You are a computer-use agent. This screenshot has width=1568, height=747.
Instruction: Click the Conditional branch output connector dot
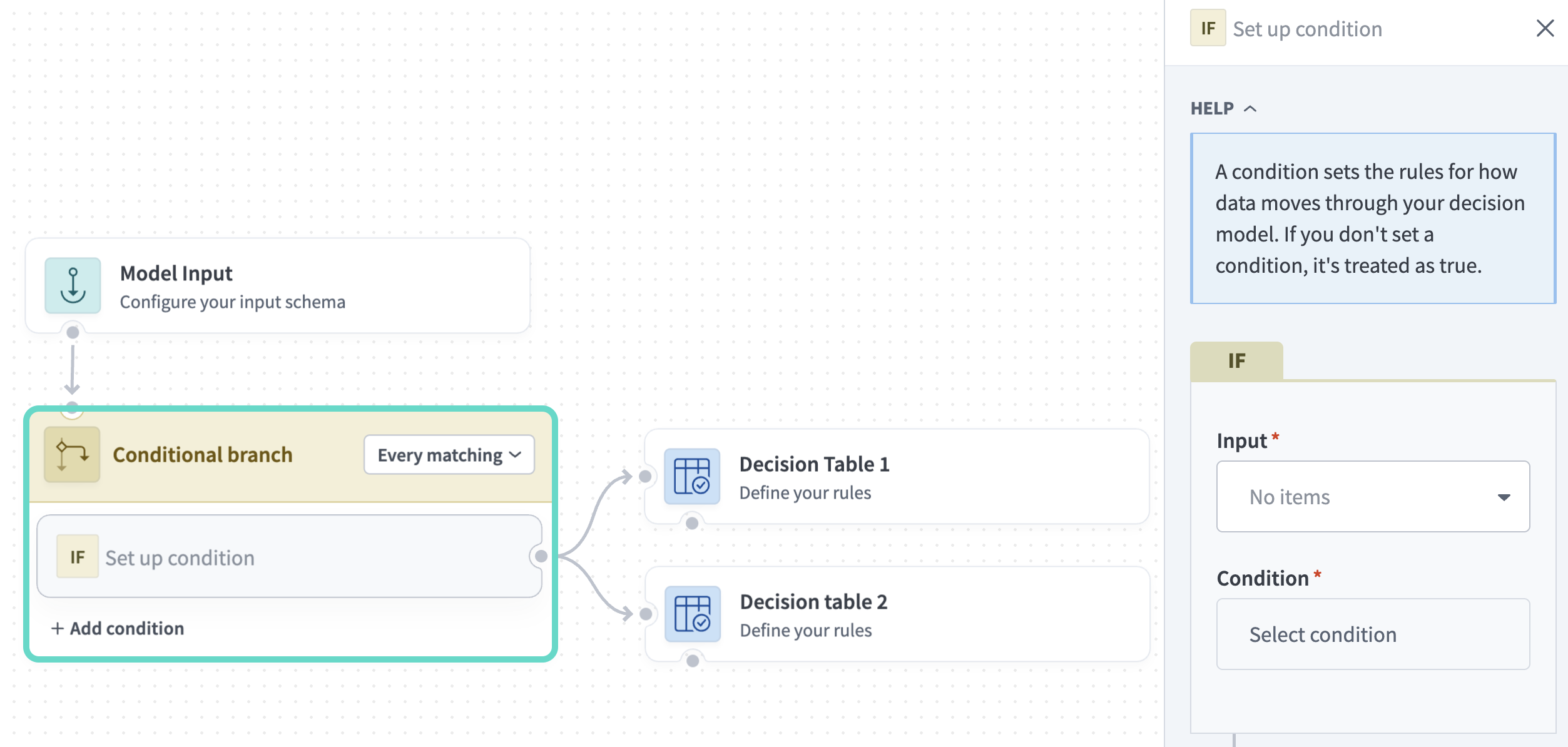[541, 556]
